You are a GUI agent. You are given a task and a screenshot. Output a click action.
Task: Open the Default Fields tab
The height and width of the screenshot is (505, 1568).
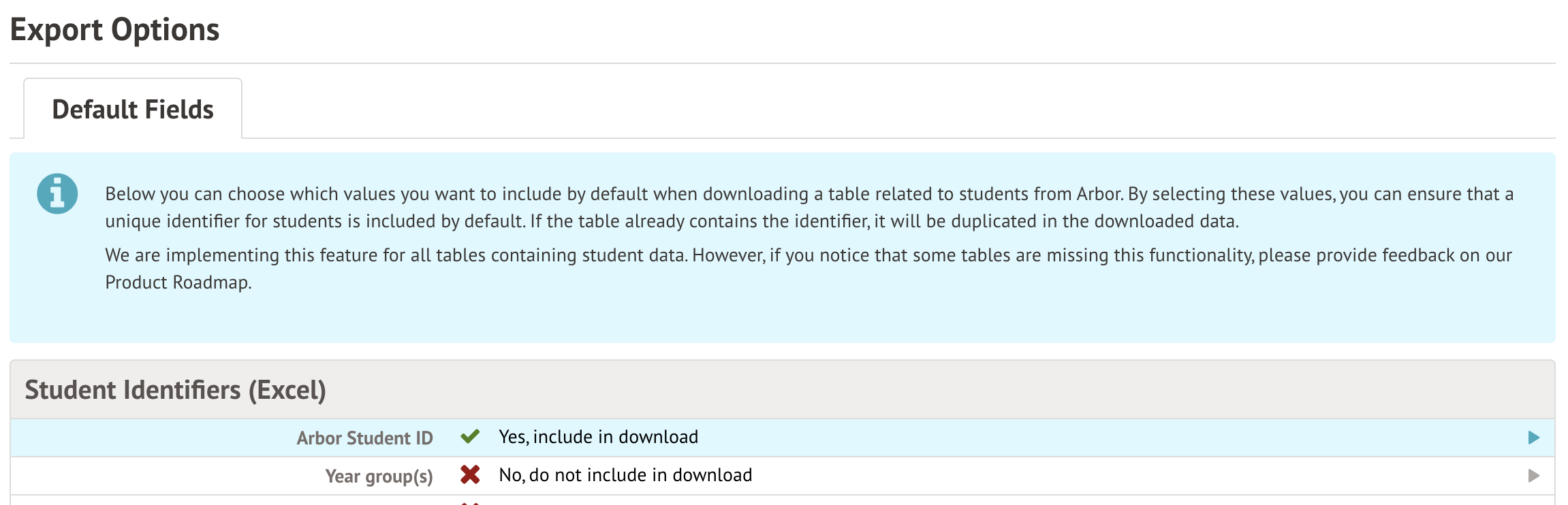click(x=133, y=110)
